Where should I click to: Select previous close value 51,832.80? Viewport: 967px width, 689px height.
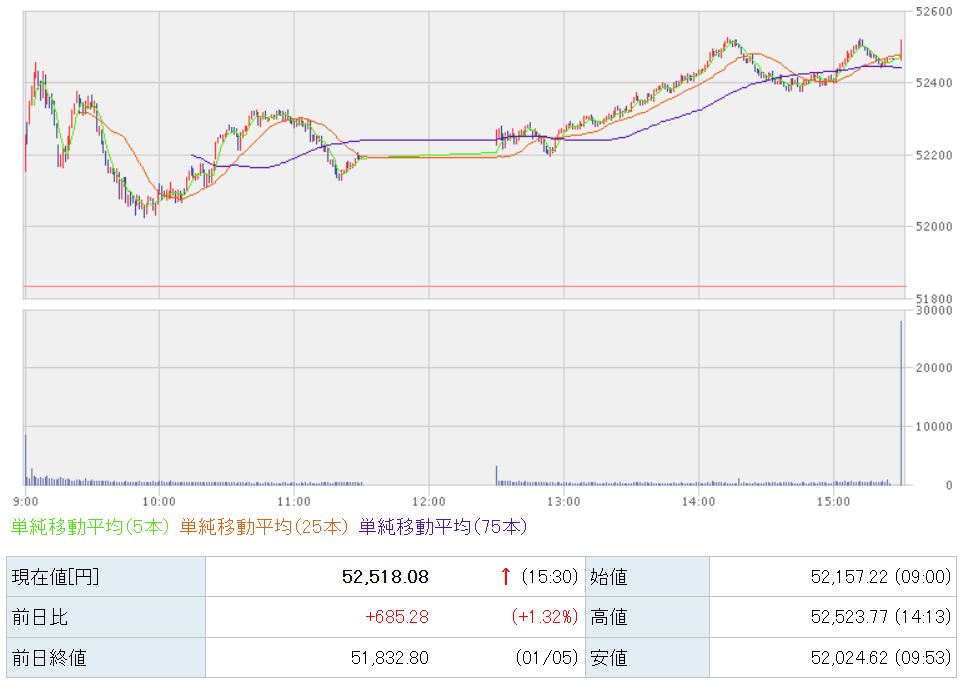click(x=388, y=657)
